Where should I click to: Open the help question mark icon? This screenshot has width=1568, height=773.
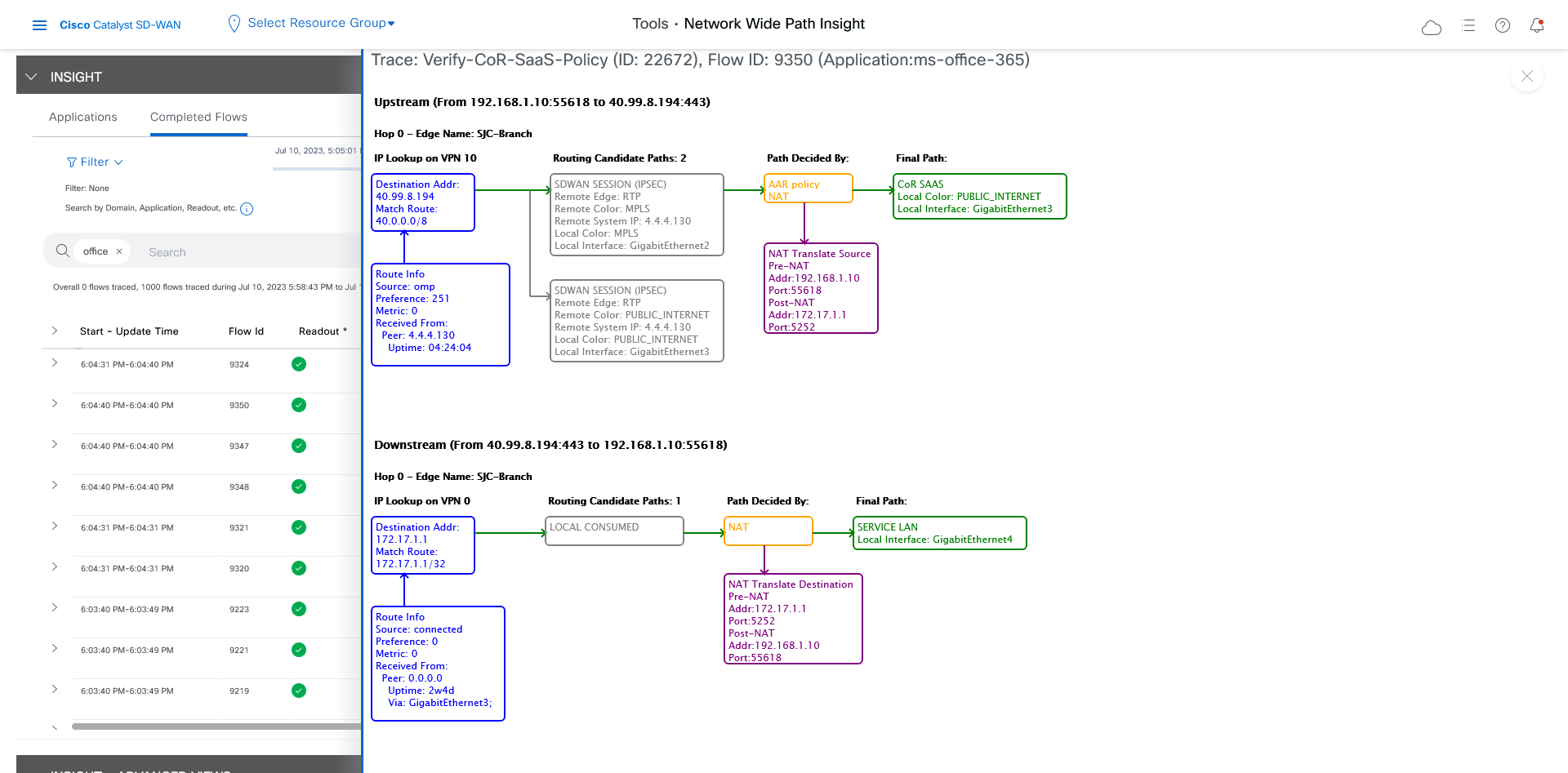(x=1503, y=25)
